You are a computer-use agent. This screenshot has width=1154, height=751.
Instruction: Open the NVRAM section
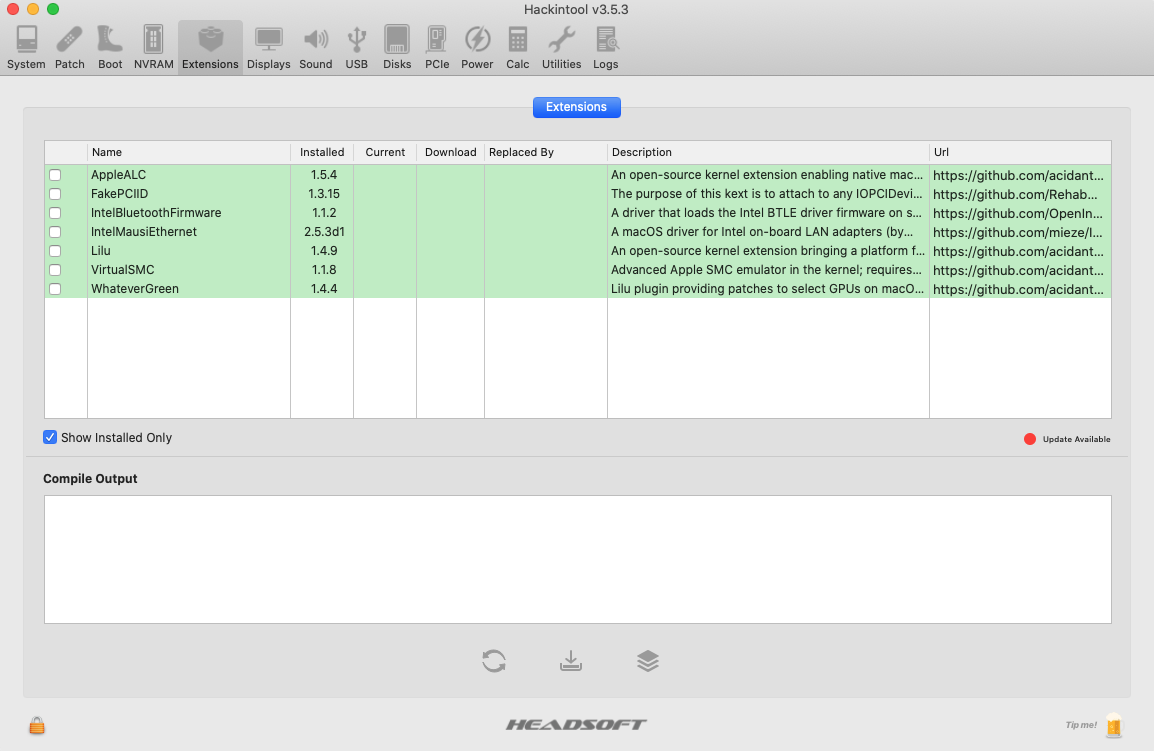click(154, 48)
